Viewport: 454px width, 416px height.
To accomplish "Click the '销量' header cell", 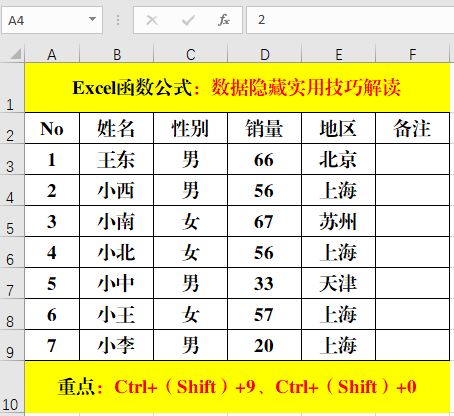I will [264, 128].
